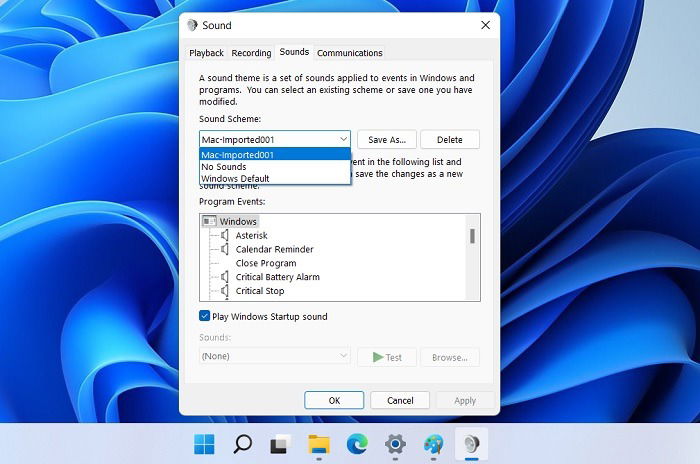700x464 pixels.
Task: Launch File Explorer from taskbar
Action: pos(319,444)
